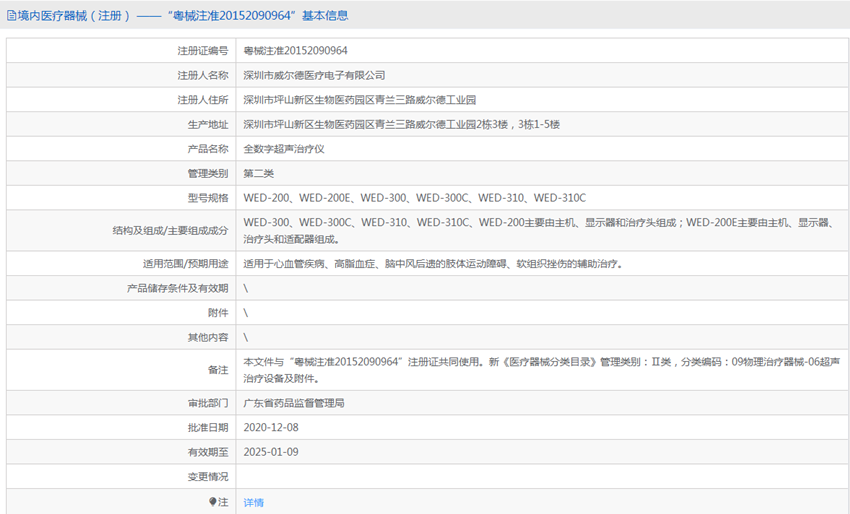
Task: Click the 有效期至 label
Action: [x=208, y=452]
